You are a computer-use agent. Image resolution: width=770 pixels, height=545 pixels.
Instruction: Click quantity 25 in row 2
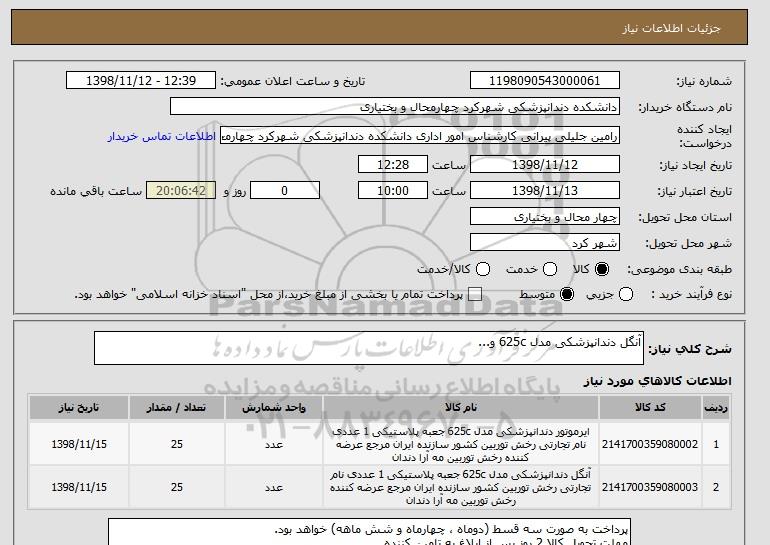(x=177, y=488)
